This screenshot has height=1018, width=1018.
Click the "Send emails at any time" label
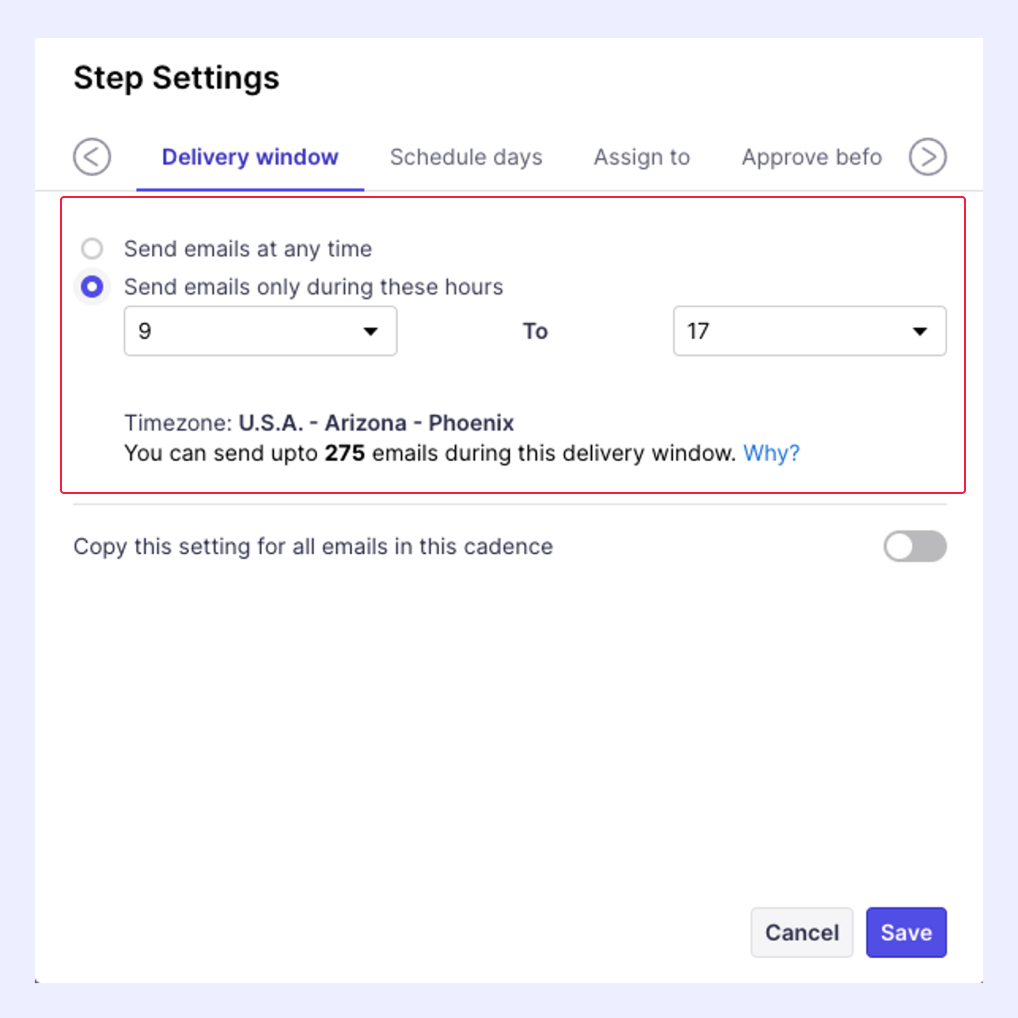248,249
